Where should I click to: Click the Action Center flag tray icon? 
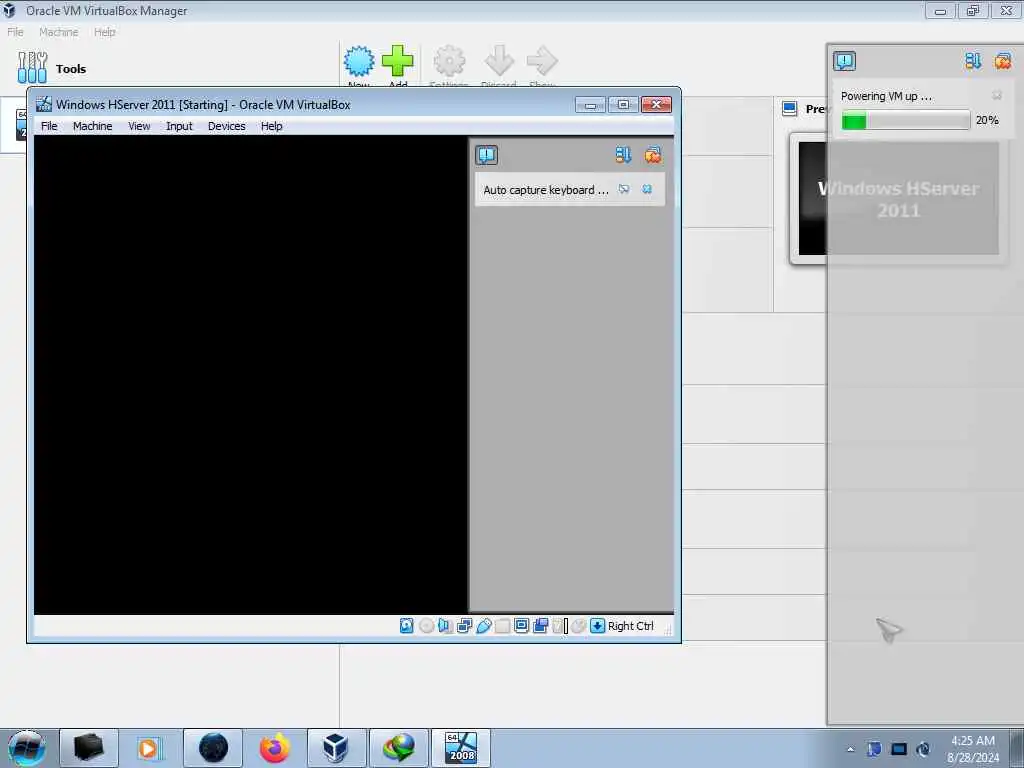click(874, 749)
